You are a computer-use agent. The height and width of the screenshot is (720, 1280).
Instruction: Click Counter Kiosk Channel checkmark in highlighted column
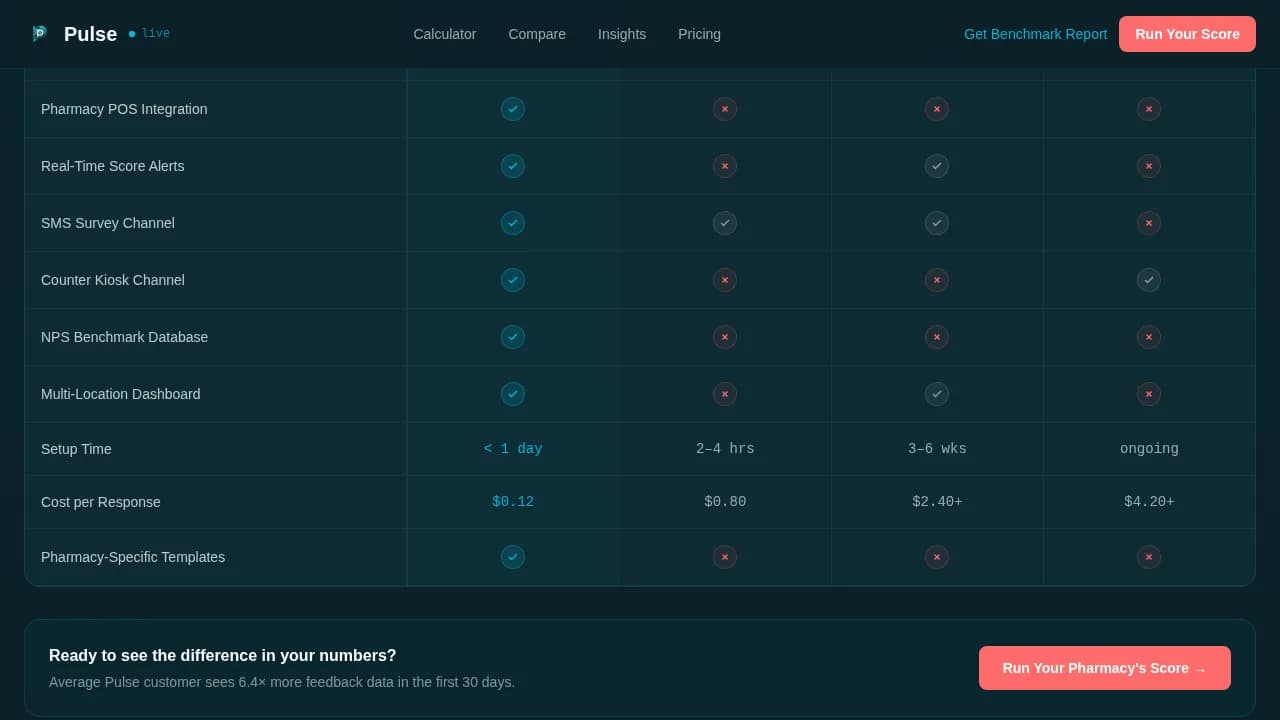(513, 280)
